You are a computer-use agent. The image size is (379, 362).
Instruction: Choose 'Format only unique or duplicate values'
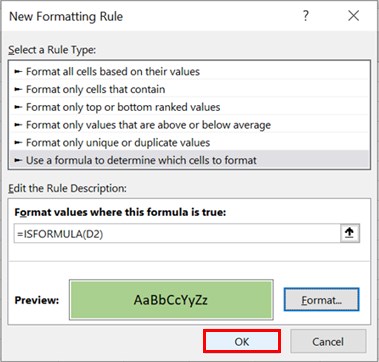pos(189,143)
